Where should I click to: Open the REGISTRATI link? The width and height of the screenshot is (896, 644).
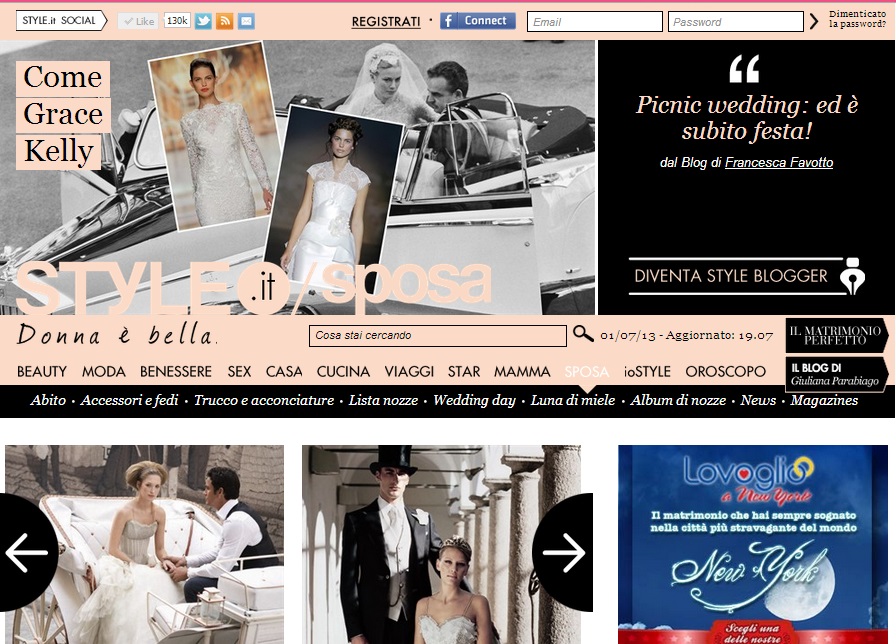[x=386, y=22]
